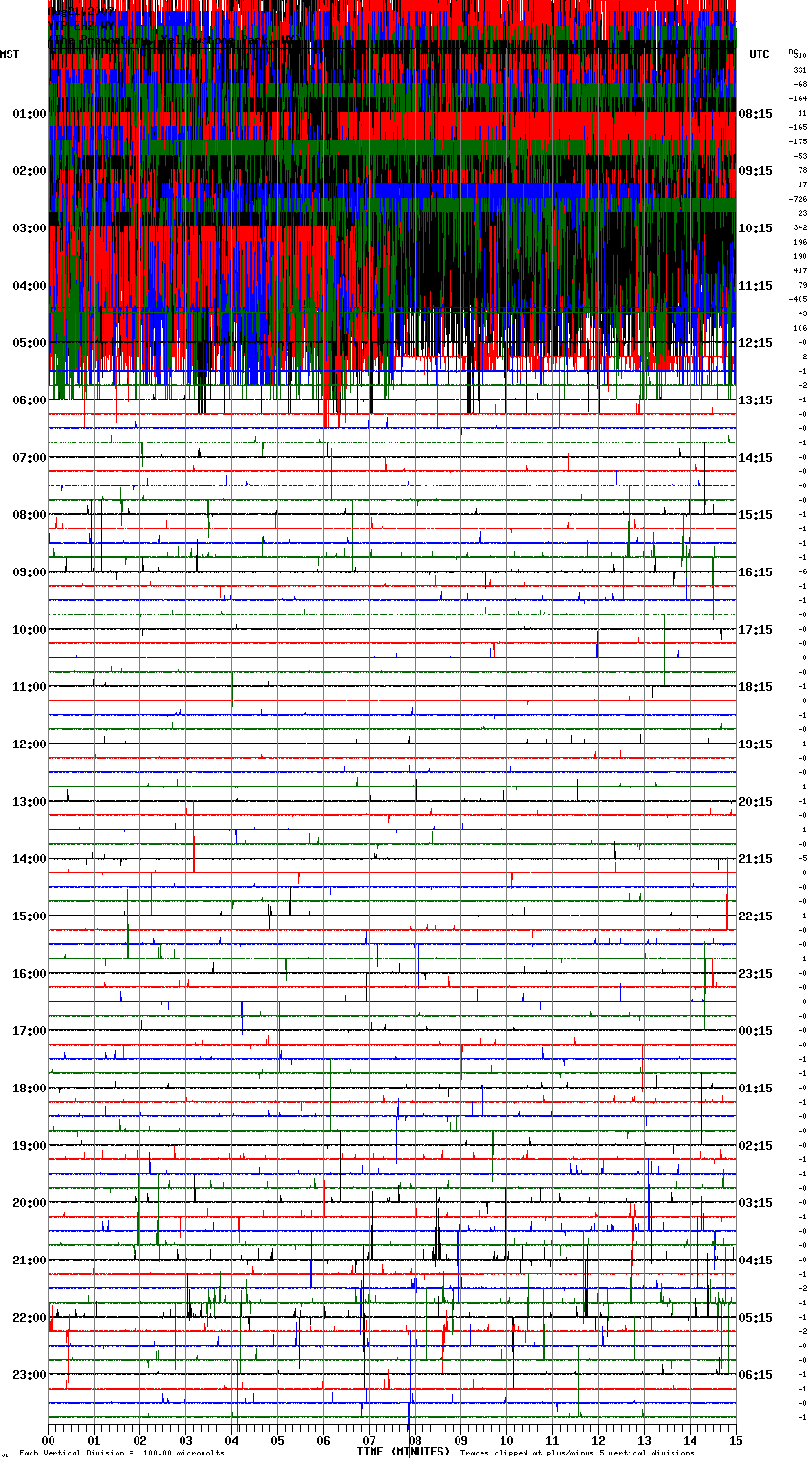Click the 22:15 UTC time label
Screen dimensions: 812x1466
[755, 916]
